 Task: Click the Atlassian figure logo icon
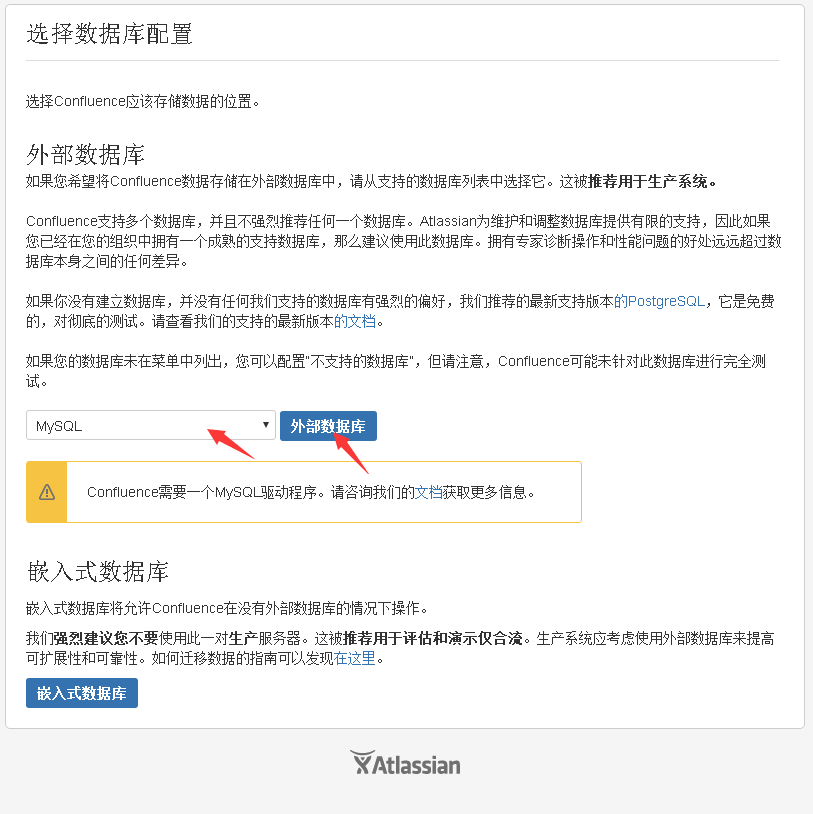[362, 762]
